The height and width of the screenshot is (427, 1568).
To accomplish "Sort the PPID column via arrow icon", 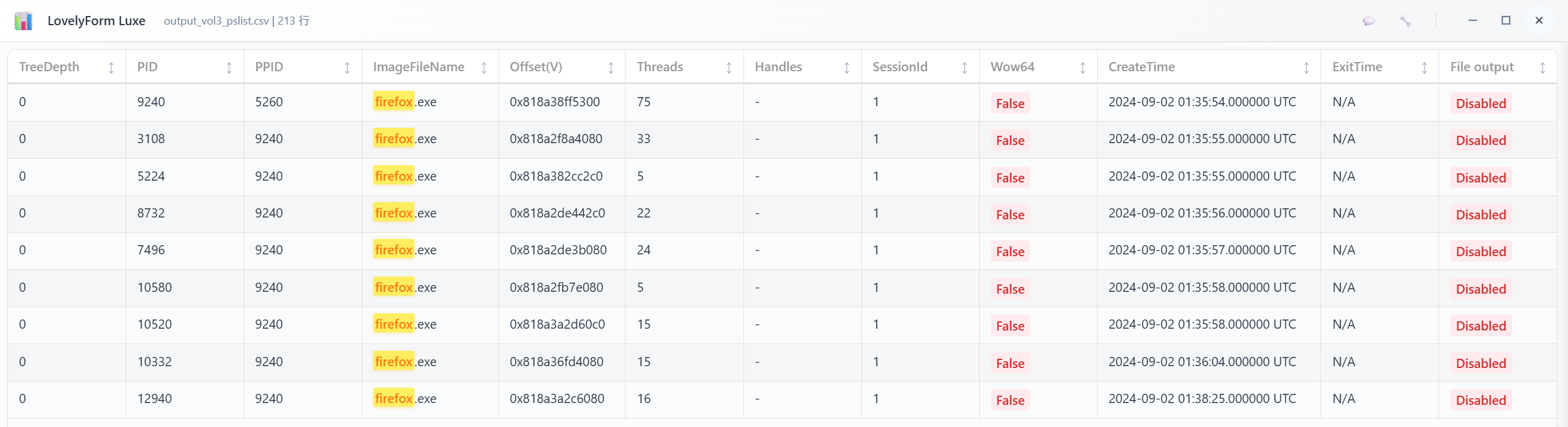I will [347, 68].
